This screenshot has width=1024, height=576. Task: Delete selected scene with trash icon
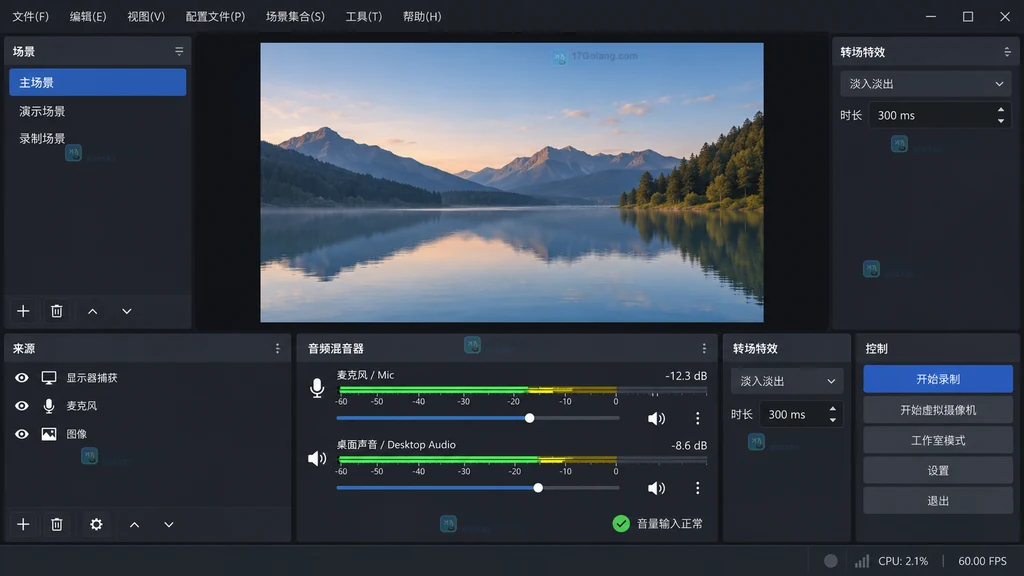[57, 311]
